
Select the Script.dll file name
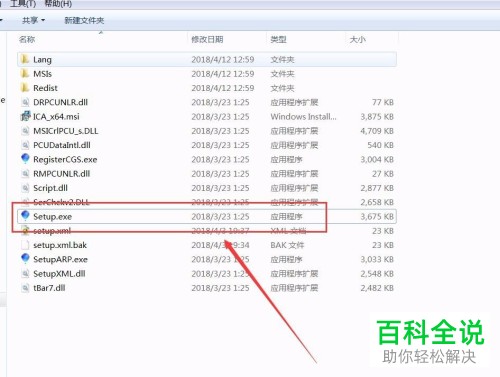click(x=50, y=188)
